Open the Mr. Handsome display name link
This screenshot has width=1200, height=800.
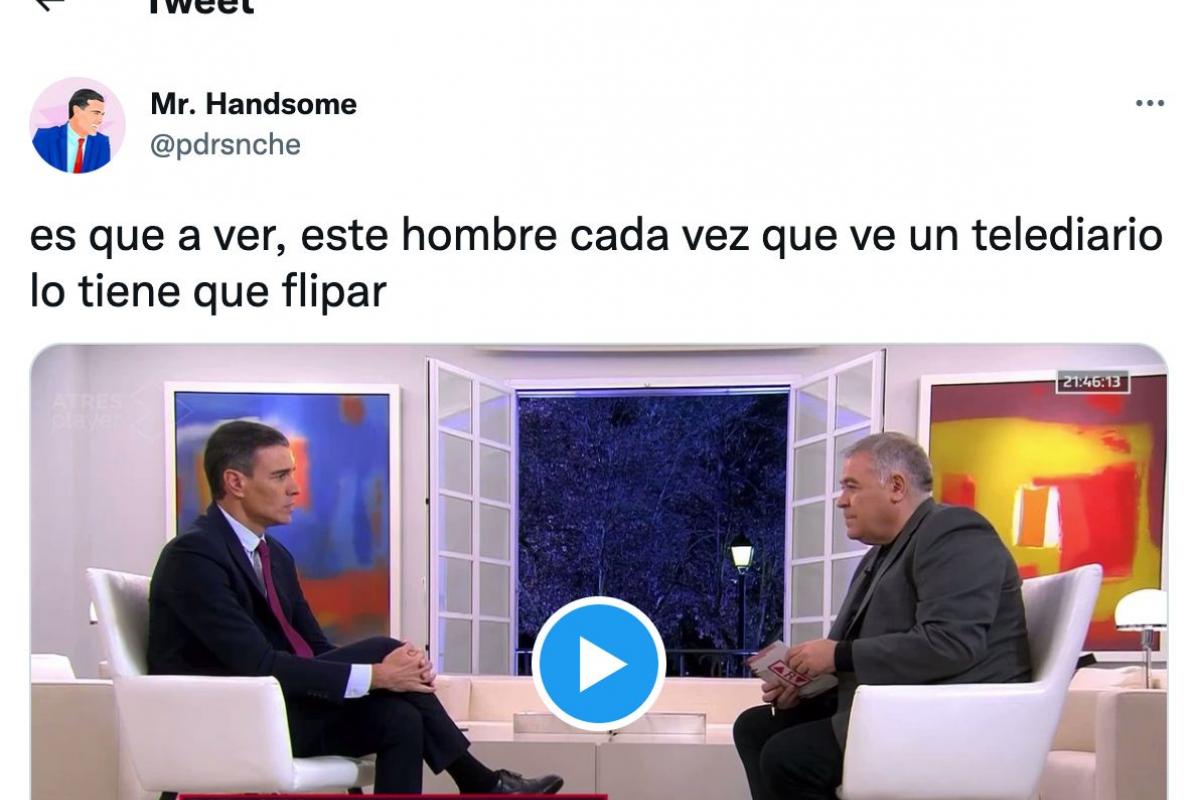point(253,104)
